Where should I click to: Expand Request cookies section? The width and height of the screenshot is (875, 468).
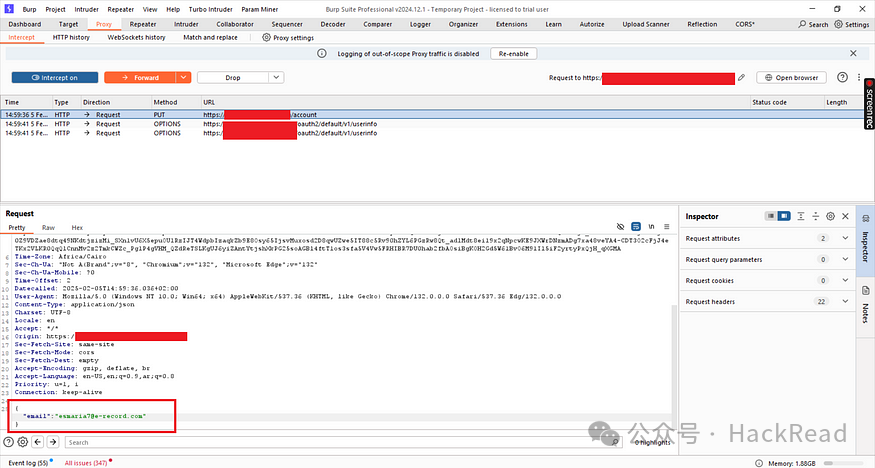click(845, 281)
